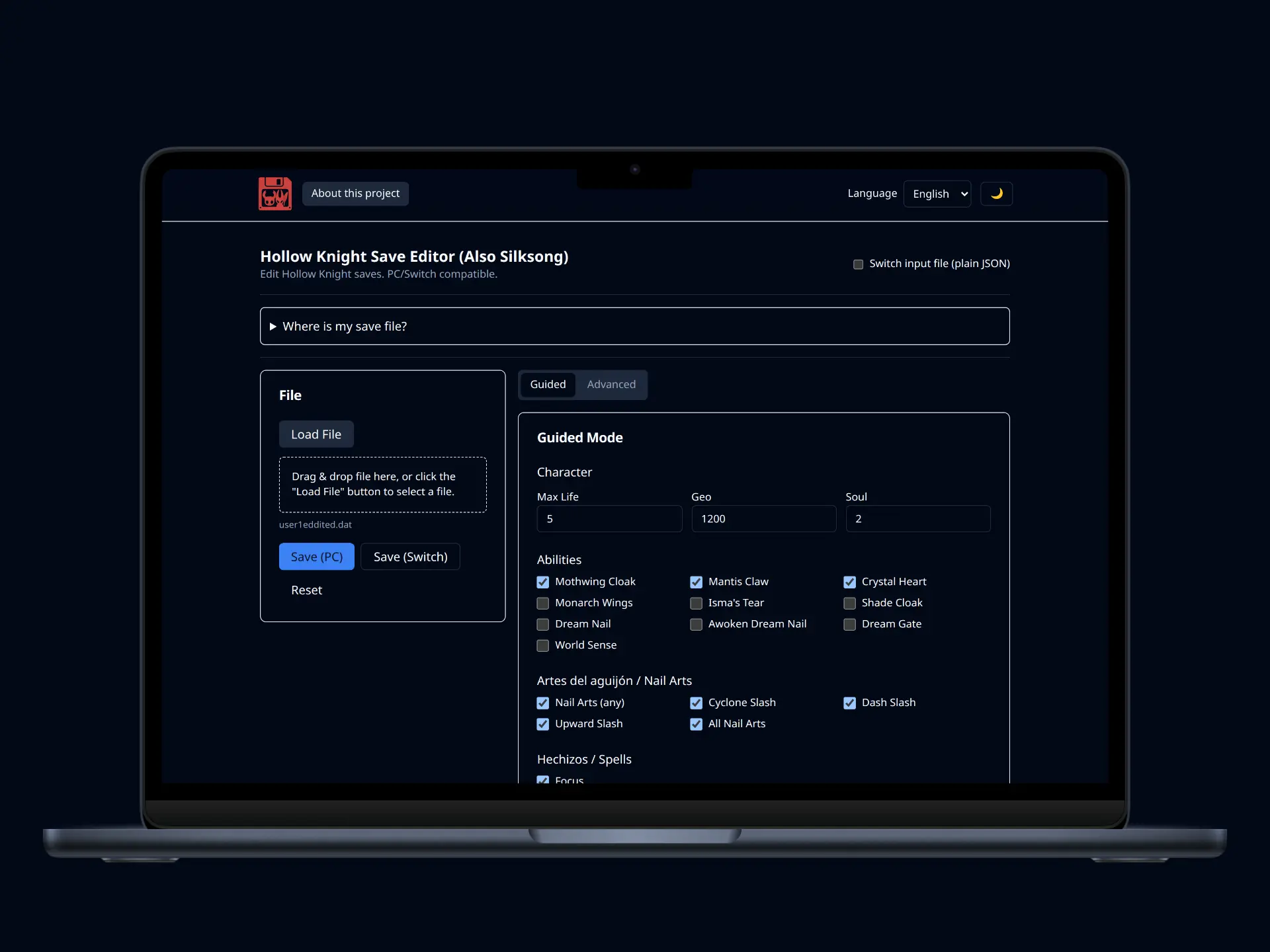The image size is (1270, 952).
Task: Open the Language dropdown showing English
Action: [937, 194]
